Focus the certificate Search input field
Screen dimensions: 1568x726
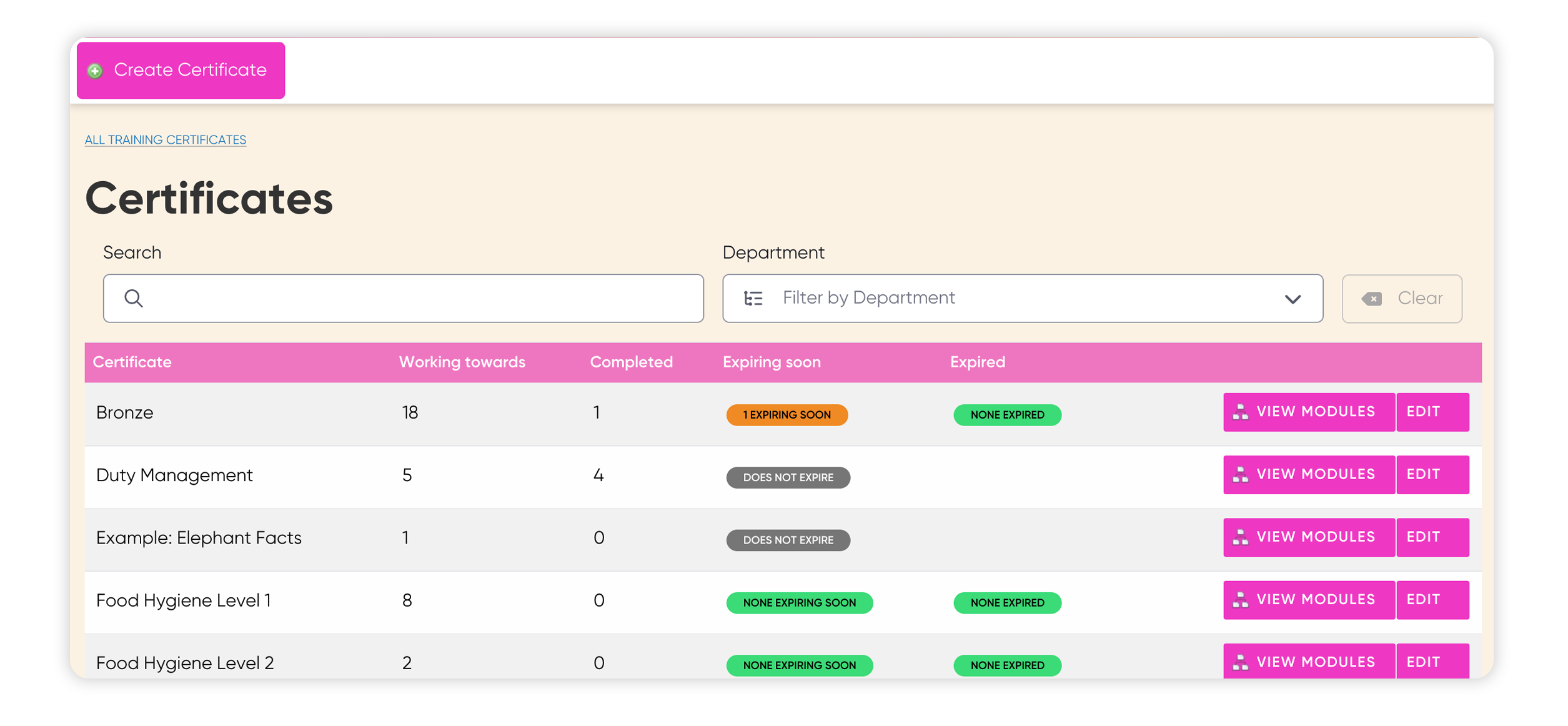(404, 298)
